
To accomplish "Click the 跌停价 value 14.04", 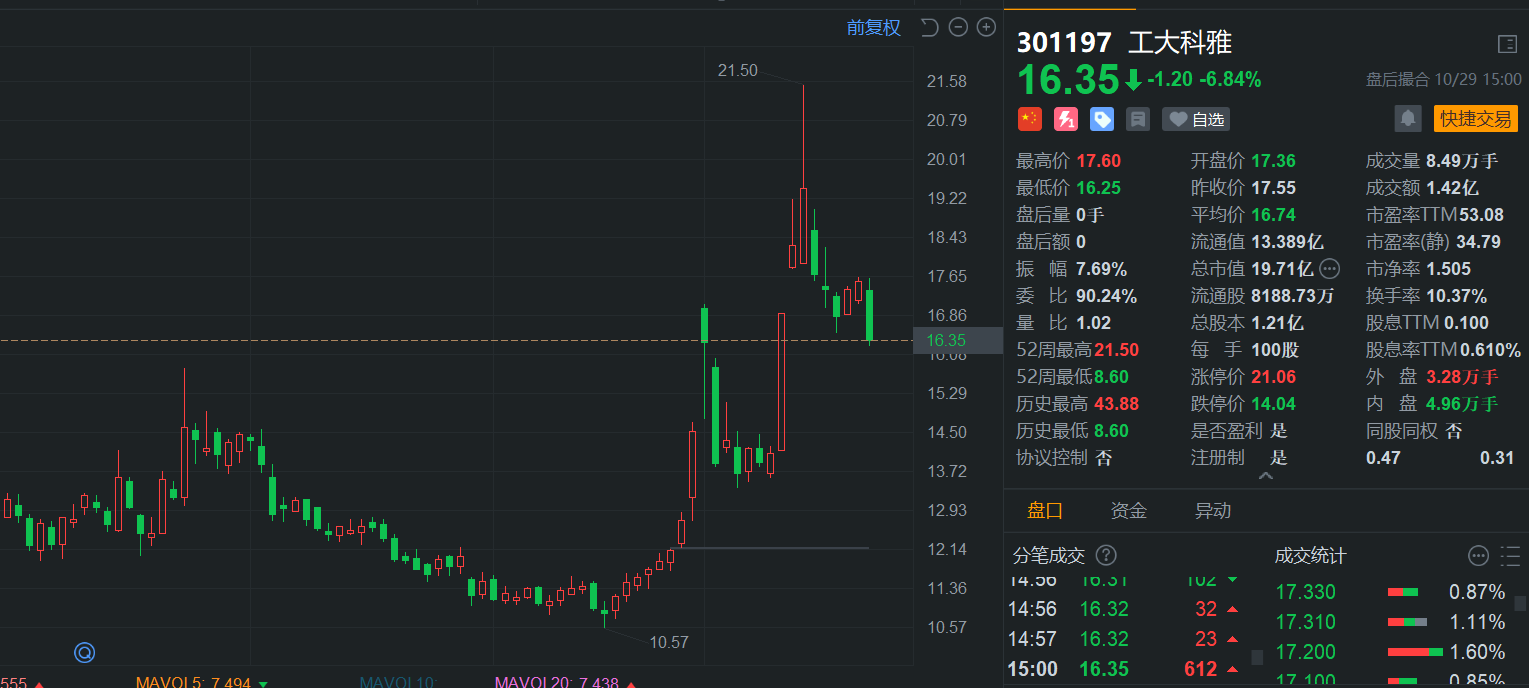I will (1273, 404).
